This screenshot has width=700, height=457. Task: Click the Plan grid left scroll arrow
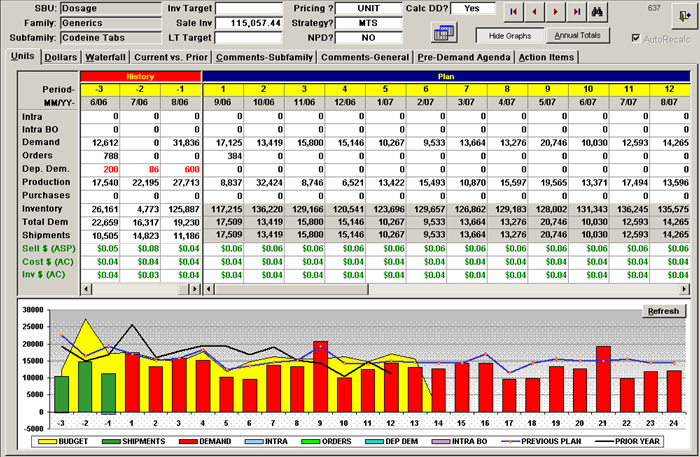209,289
